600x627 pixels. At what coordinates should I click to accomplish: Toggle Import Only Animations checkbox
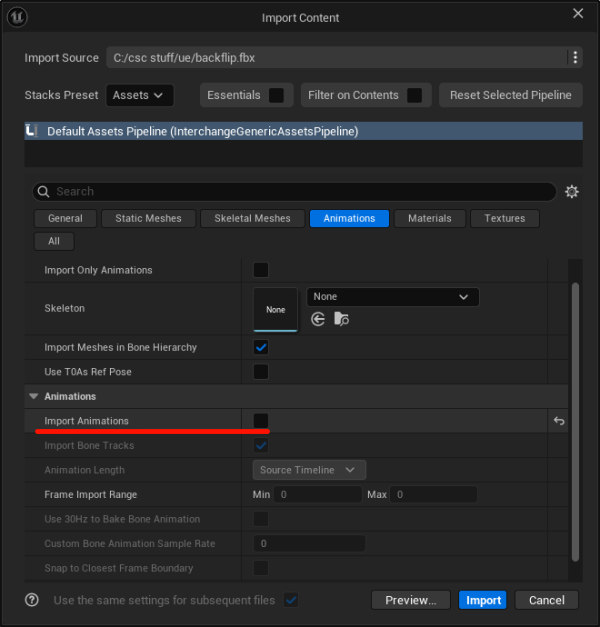pos(261,270)
